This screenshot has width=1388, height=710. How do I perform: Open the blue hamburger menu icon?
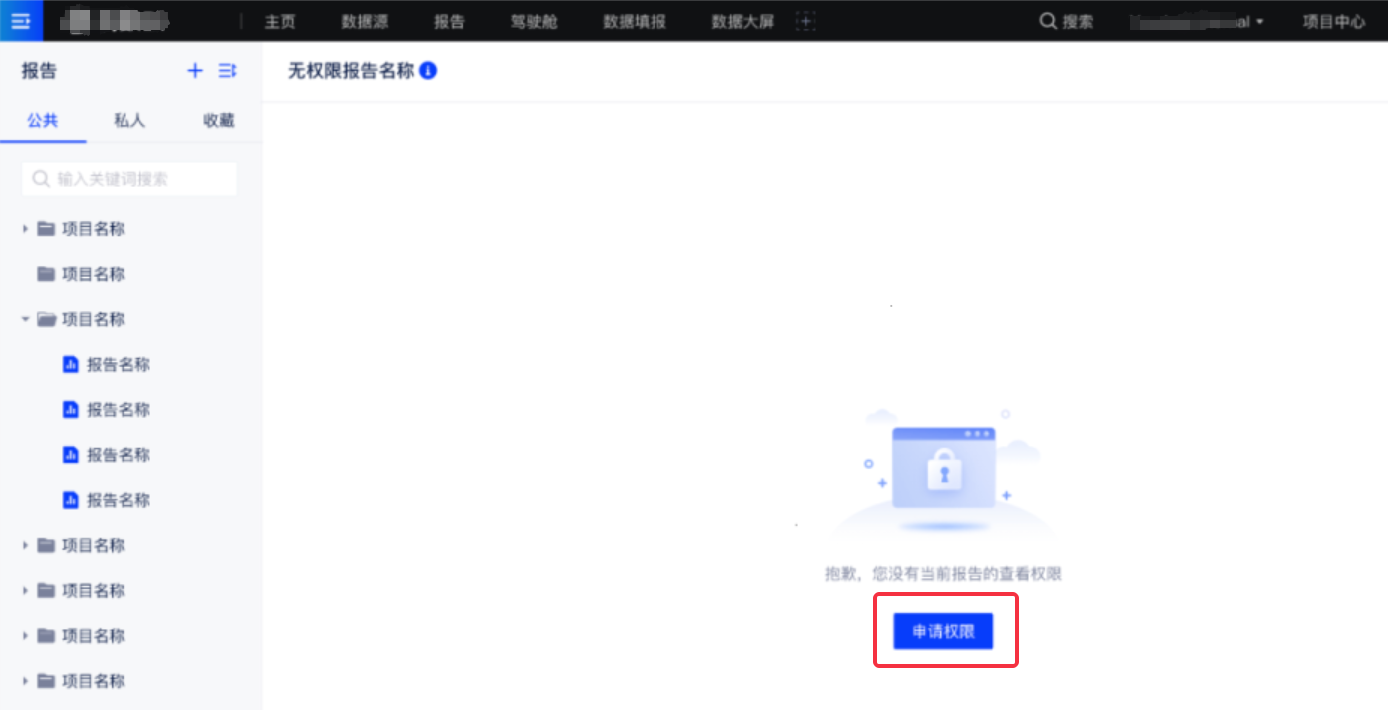point(21,21)
